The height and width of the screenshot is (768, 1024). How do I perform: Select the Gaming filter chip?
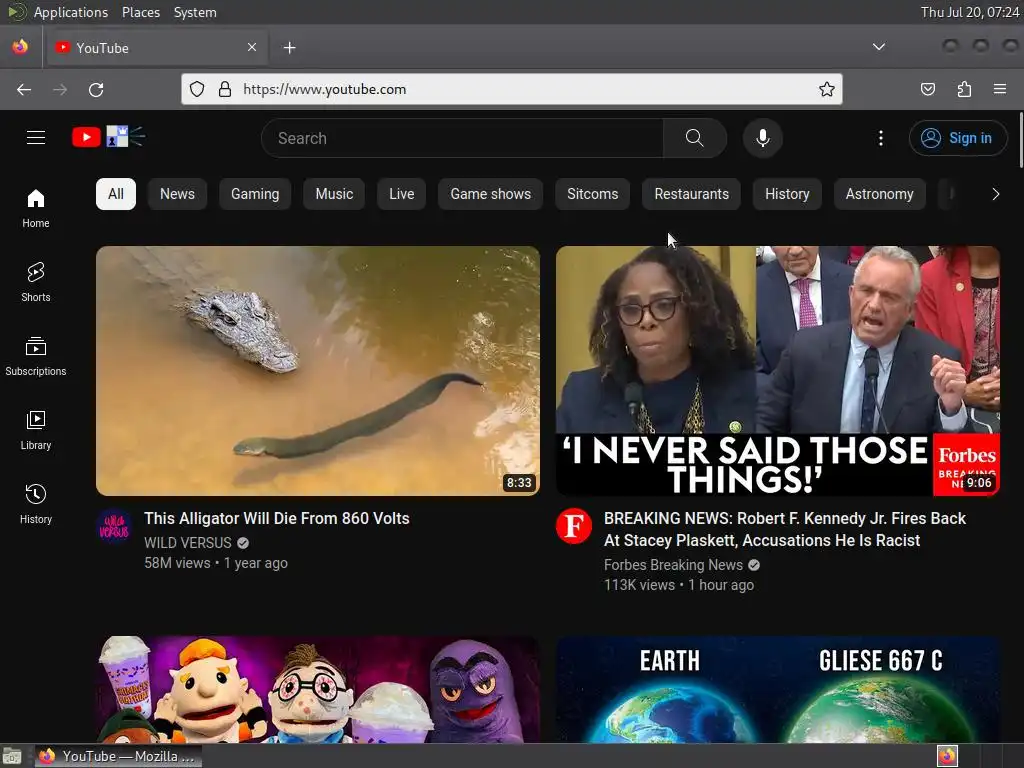[x=255, y=194]
